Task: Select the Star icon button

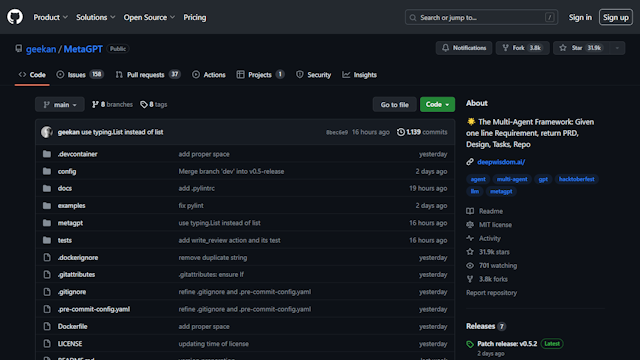Action: coord(563,48)
